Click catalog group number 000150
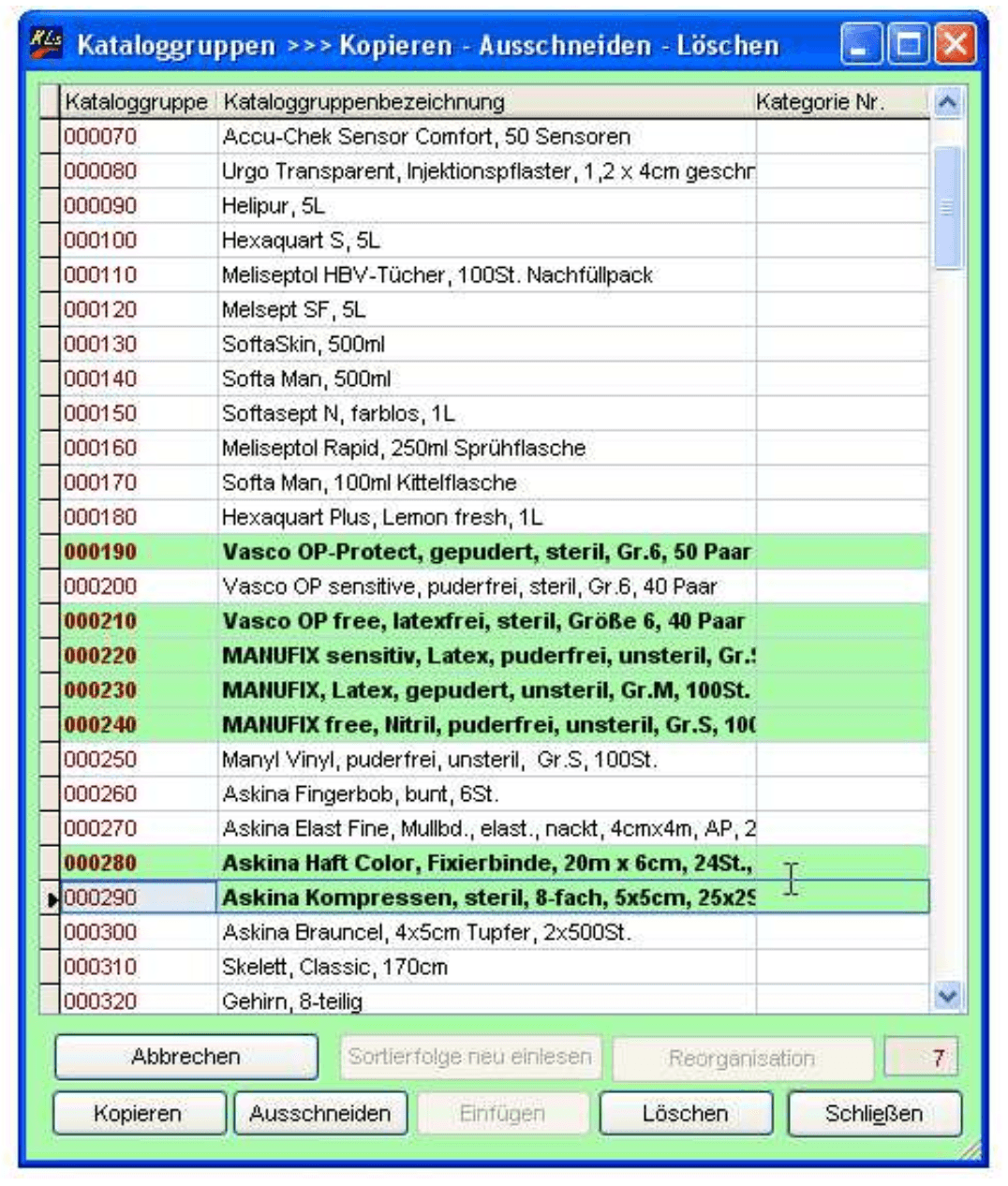This screenshot has width=1008, height=1186. (x=100, y=414)
